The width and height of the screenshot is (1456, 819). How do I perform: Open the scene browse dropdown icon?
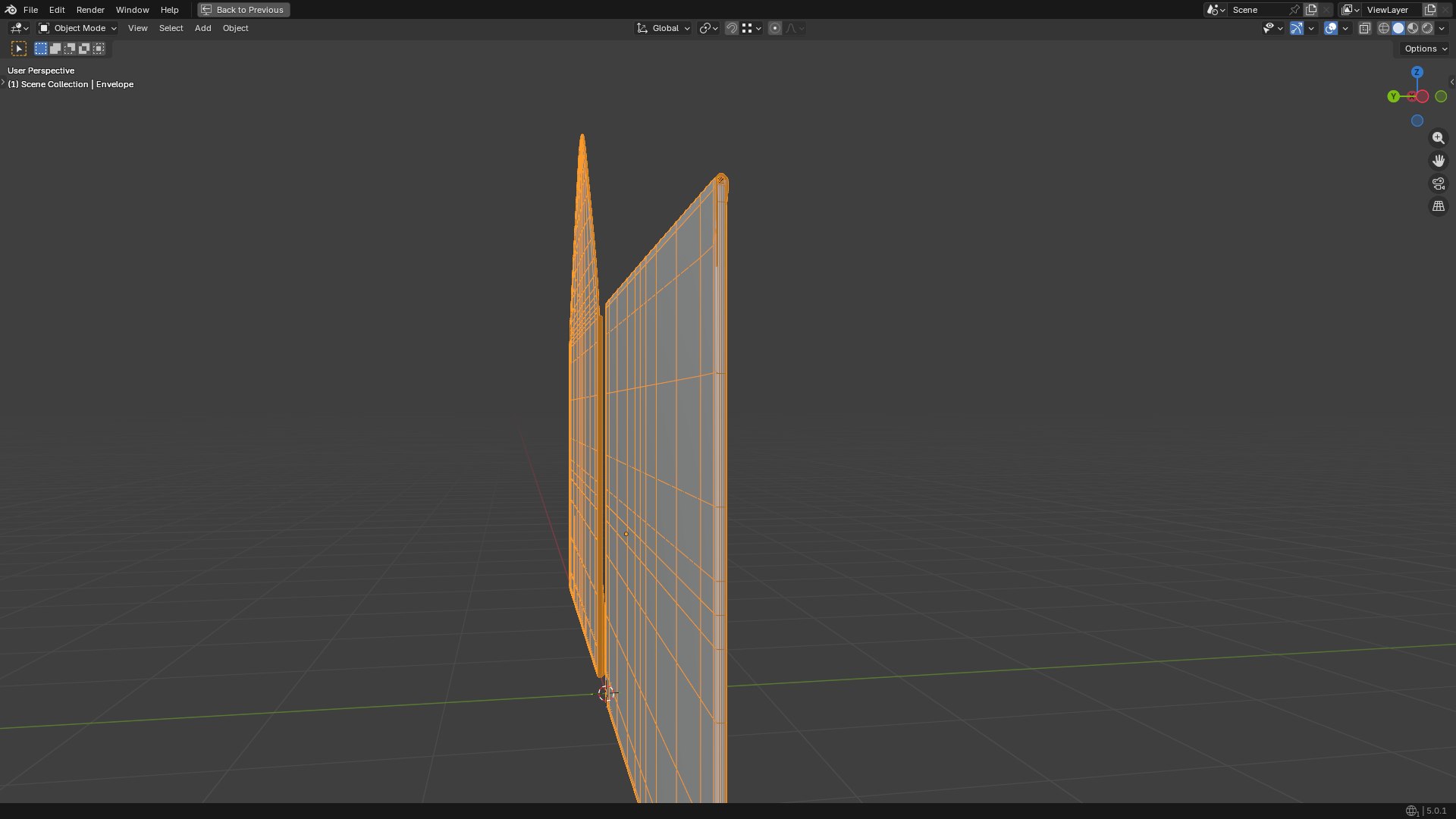pyautogui.click(x=1216, y=10)
